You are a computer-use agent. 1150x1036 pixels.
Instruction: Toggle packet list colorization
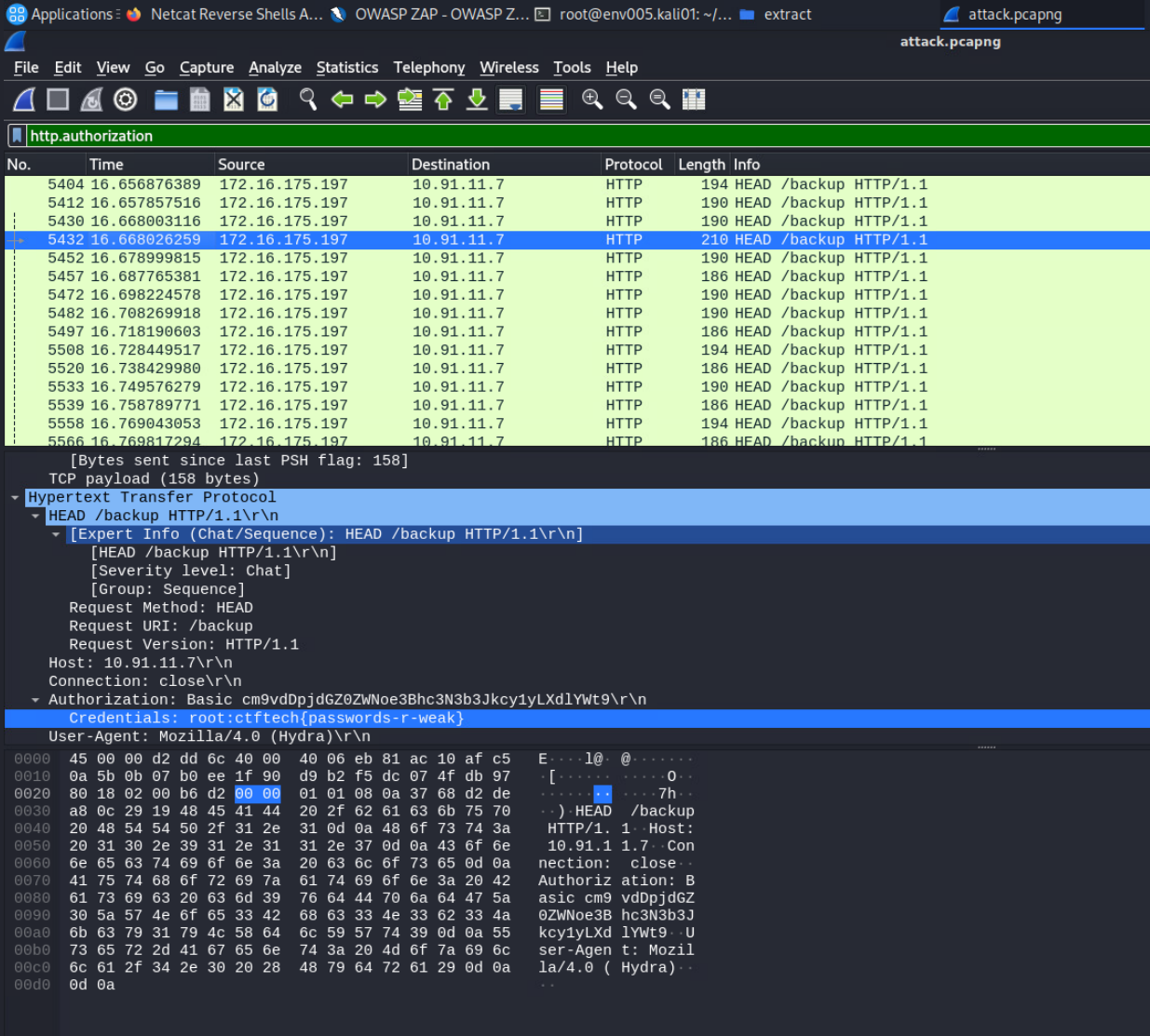click(551, 100)
